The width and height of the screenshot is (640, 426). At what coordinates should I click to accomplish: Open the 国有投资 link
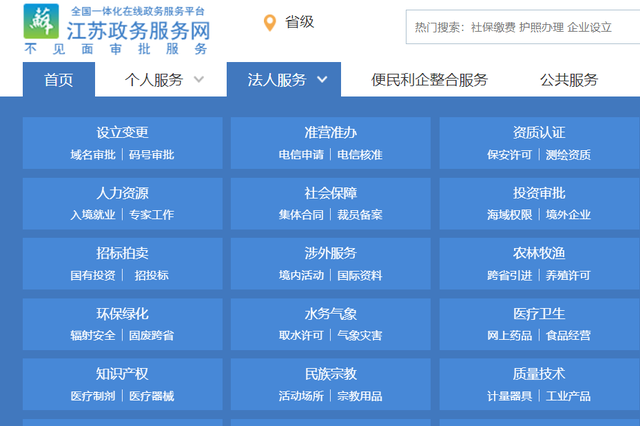(x=93, y=275)
